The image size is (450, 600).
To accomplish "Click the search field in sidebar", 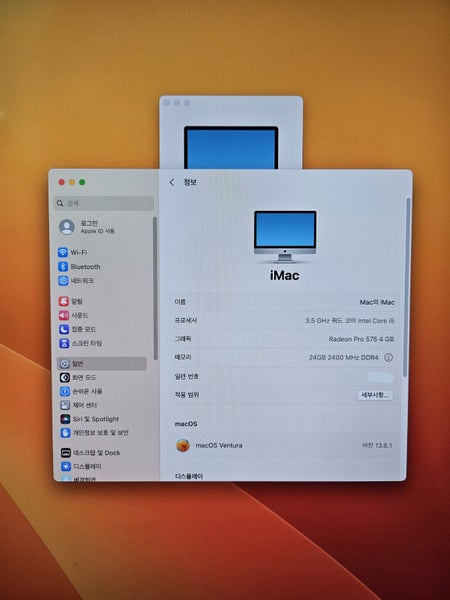I will (x=104, y=203).
